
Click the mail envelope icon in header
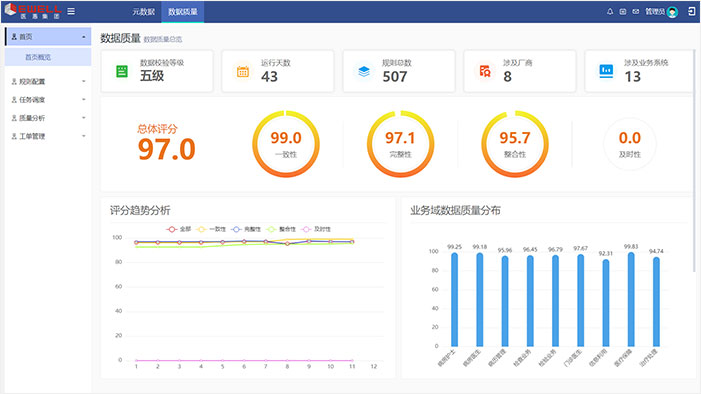click(636, 12)
